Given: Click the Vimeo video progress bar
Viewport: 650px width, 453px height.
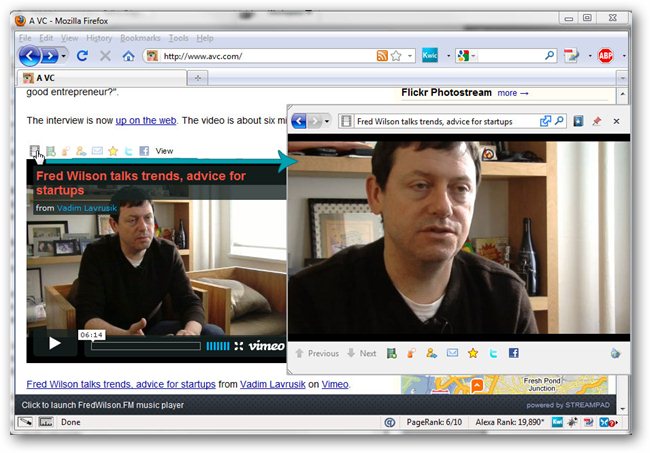Looking at the screenshot, I should tap(146, 346).
